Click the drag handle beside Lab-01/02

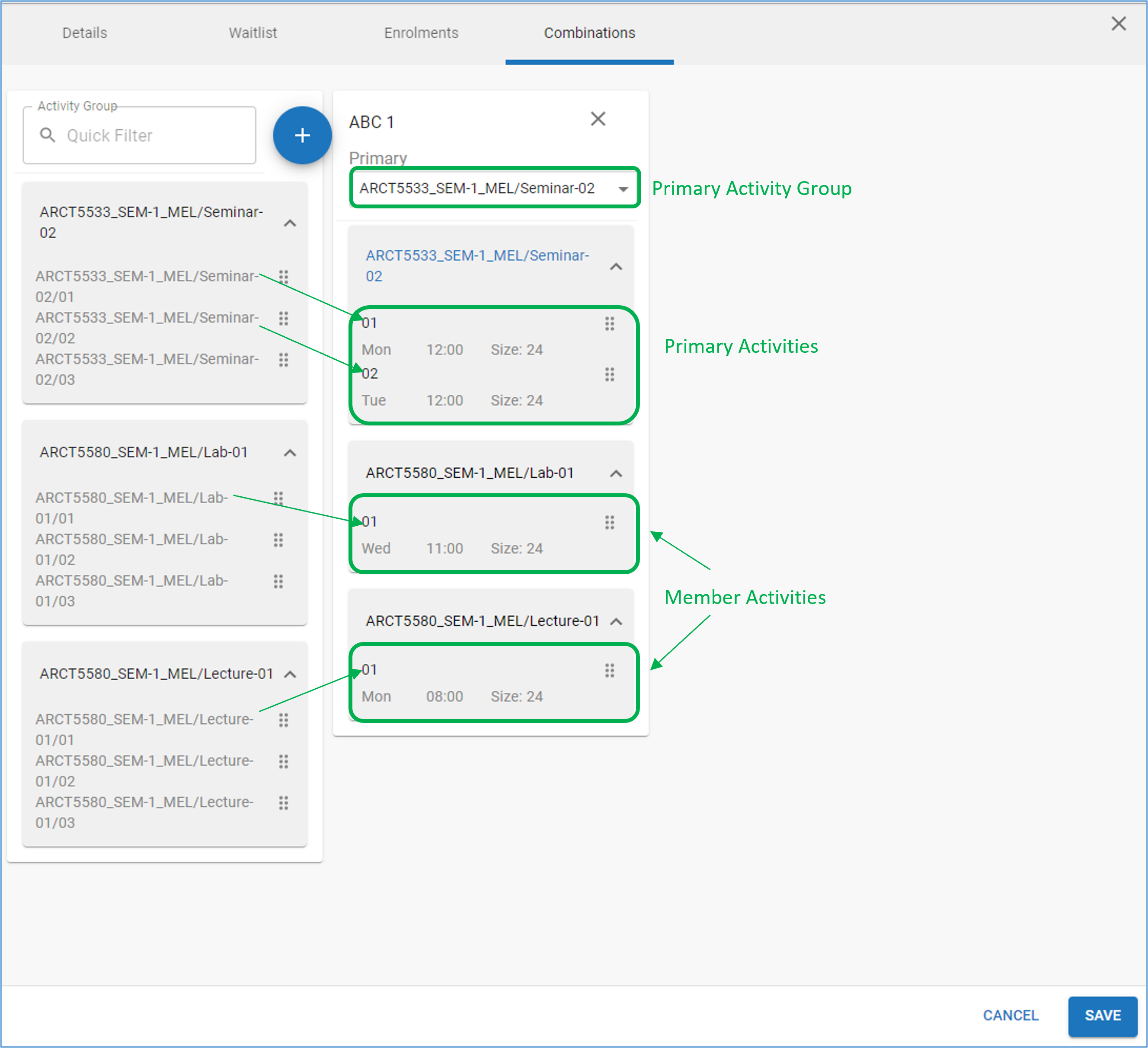278,540
